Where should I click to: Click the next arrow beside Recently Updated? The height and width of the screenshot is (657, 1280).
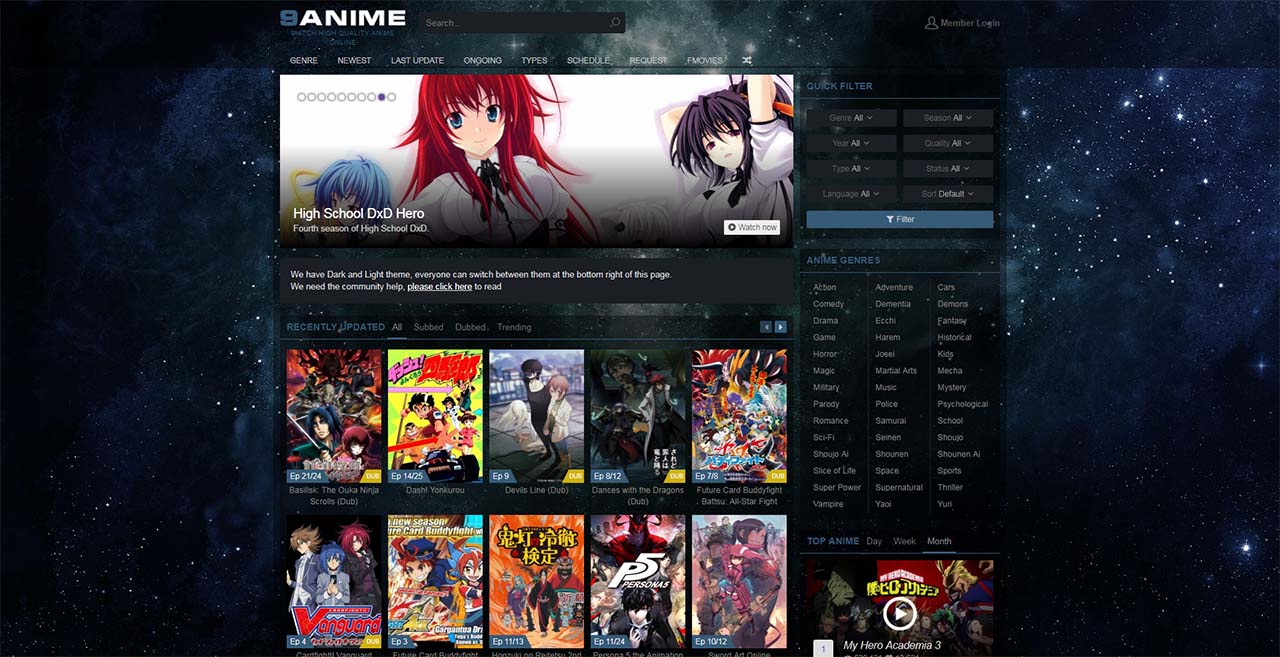[780, 326]
